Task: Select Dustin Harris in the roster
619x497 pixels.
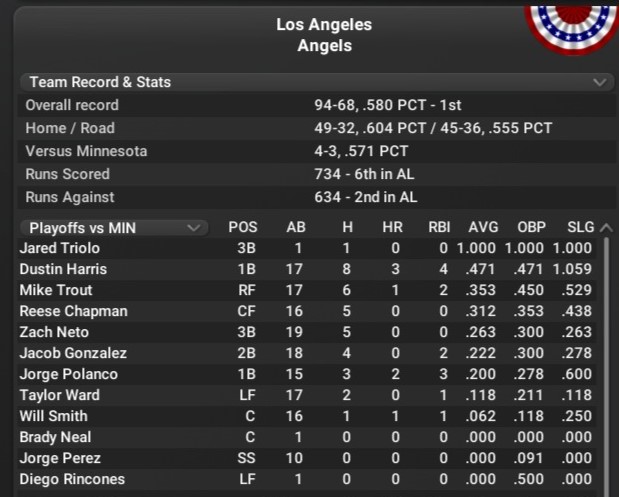Action: 63,269
